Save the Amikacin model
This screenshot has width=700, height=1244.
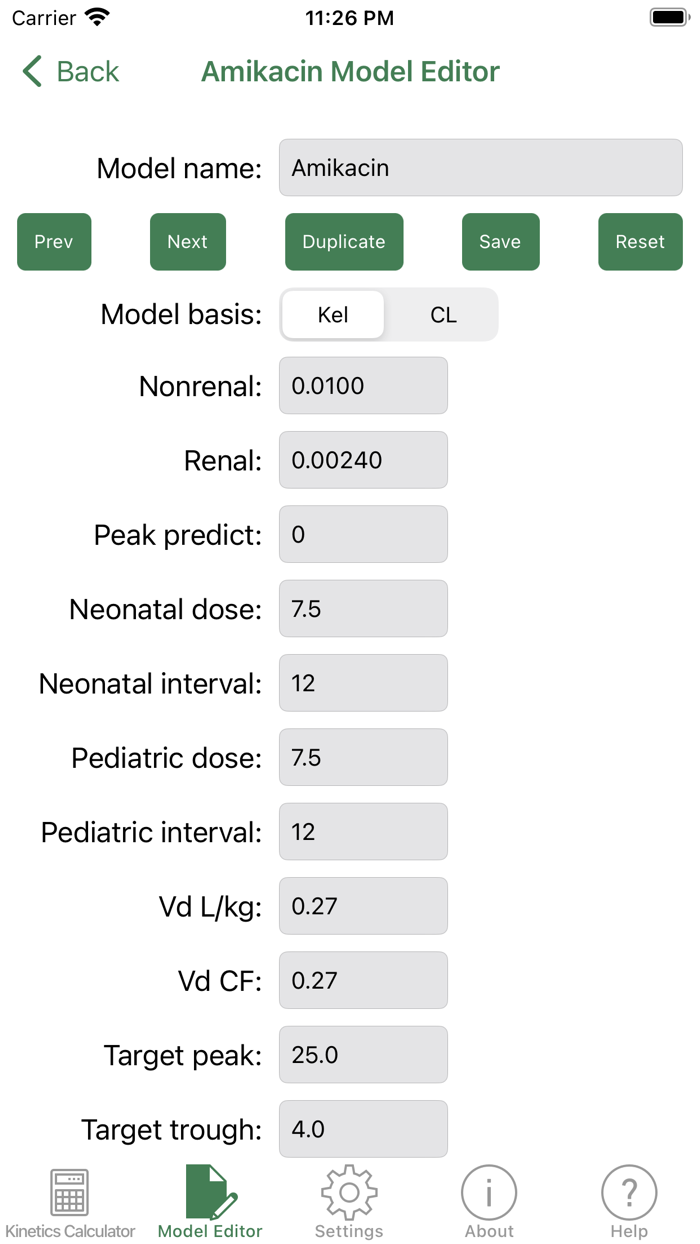tap(500, 241)
